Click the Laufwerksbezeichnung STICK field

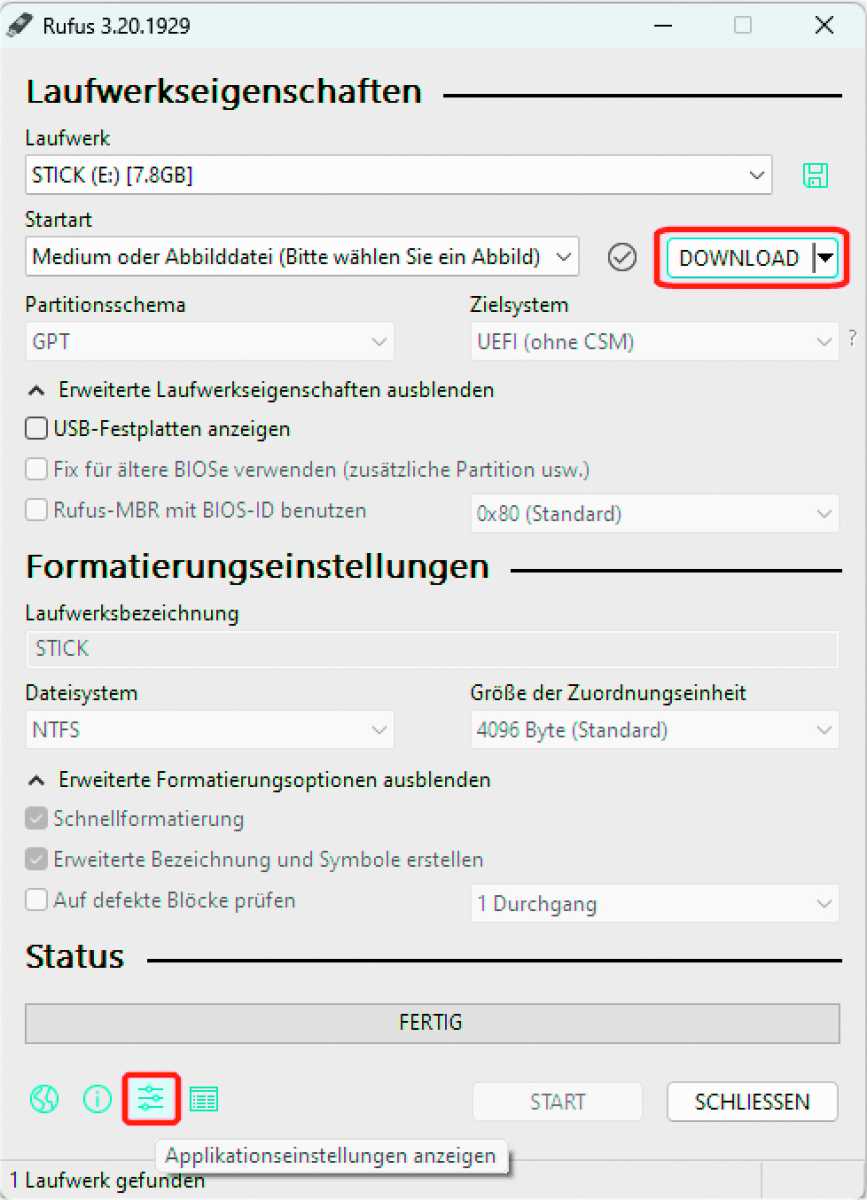tap(432, 649)
